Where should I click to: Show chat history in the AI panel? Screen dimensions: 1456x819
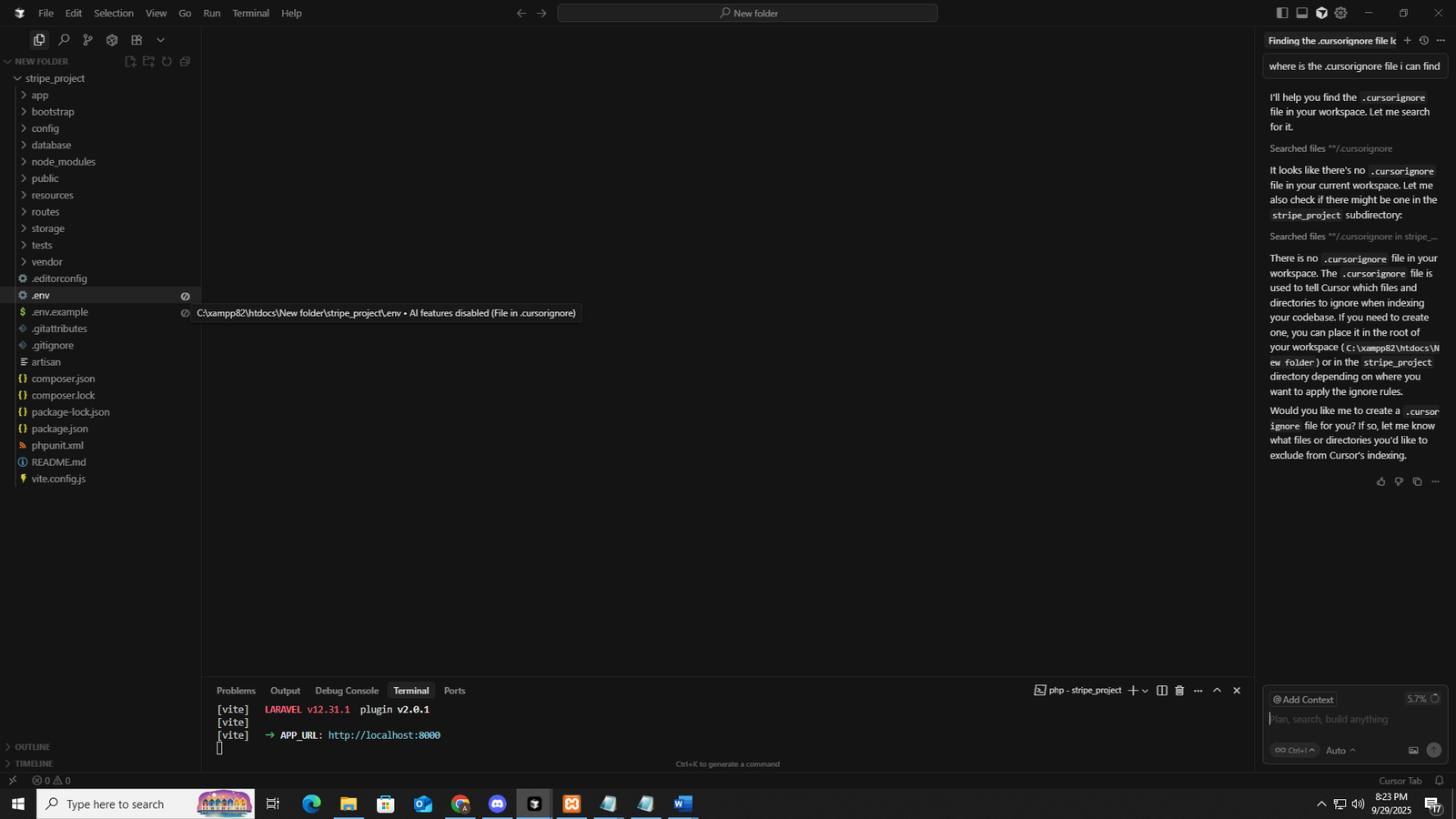(x=1424, y=41)
